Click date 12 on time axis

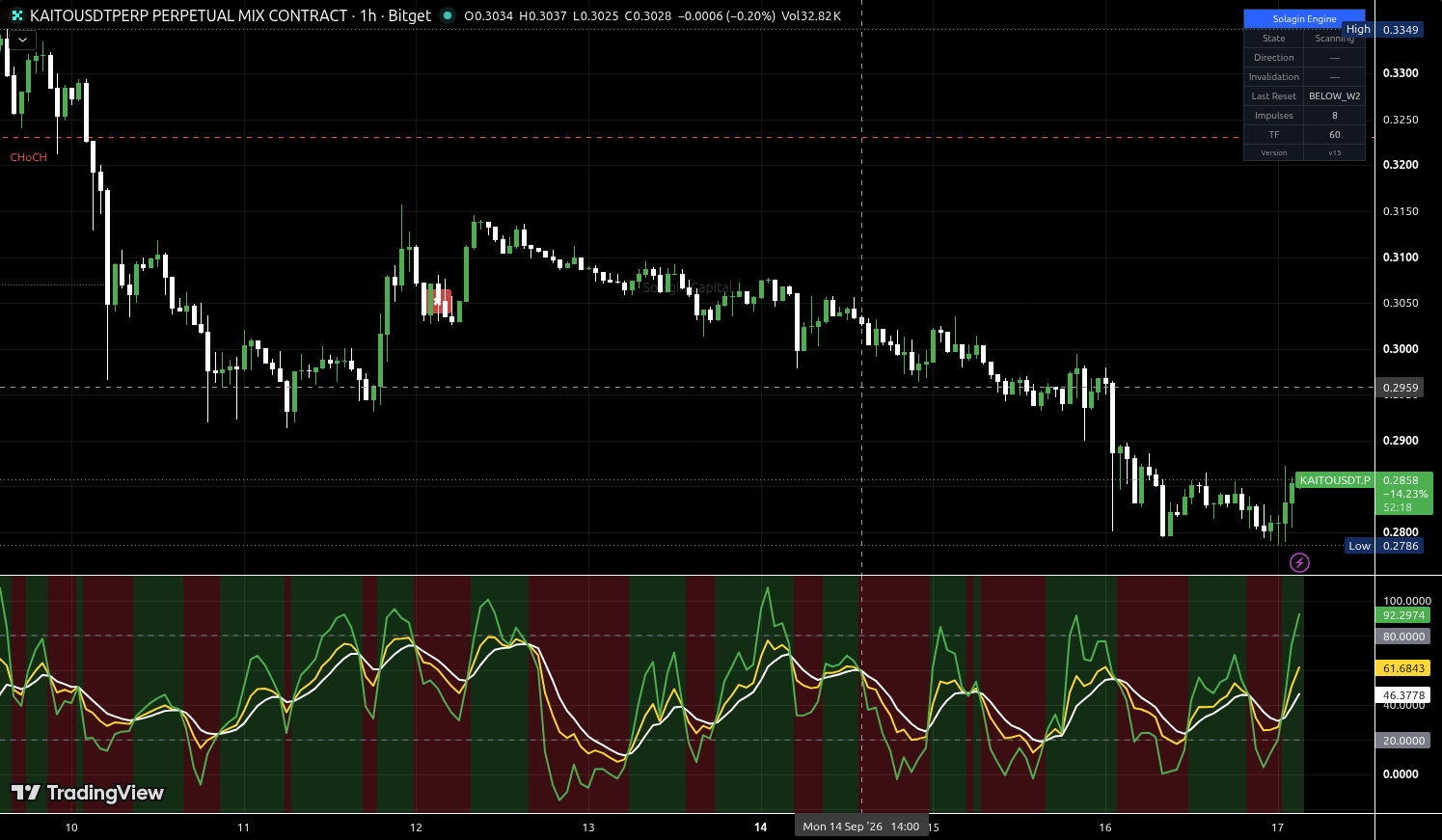click(x=416, y=827)
